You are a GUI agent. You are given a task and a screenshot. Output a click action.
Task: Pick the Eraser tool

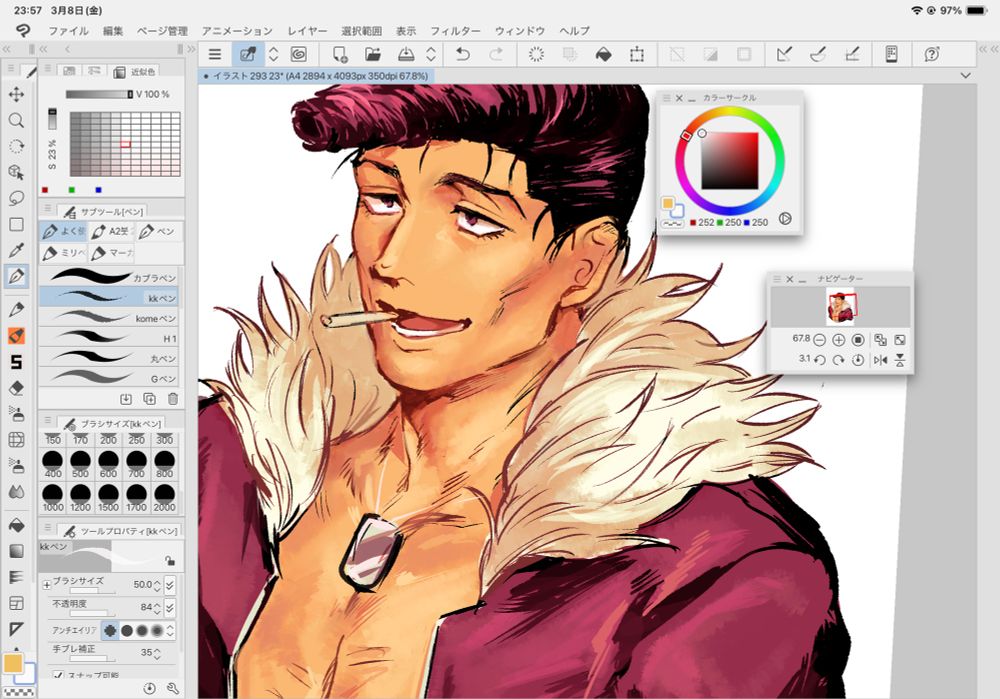[16, 388]
